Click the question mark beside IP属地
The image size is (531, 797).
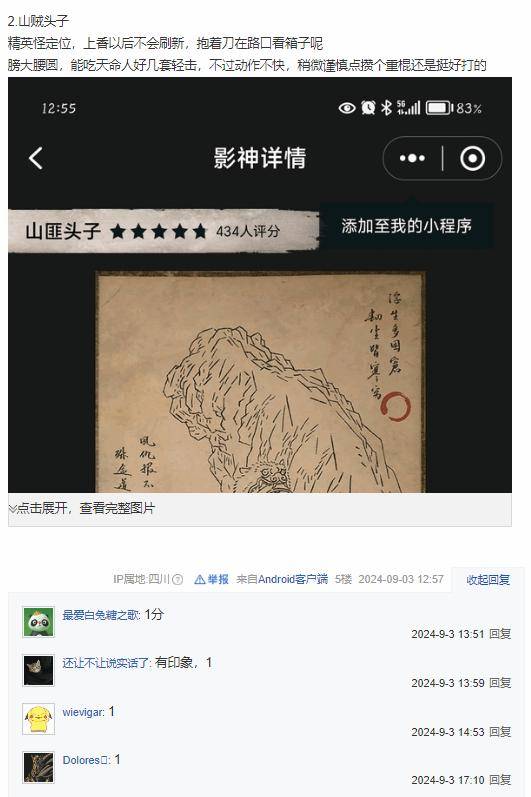pyautogui.click(x=177, y=579)
